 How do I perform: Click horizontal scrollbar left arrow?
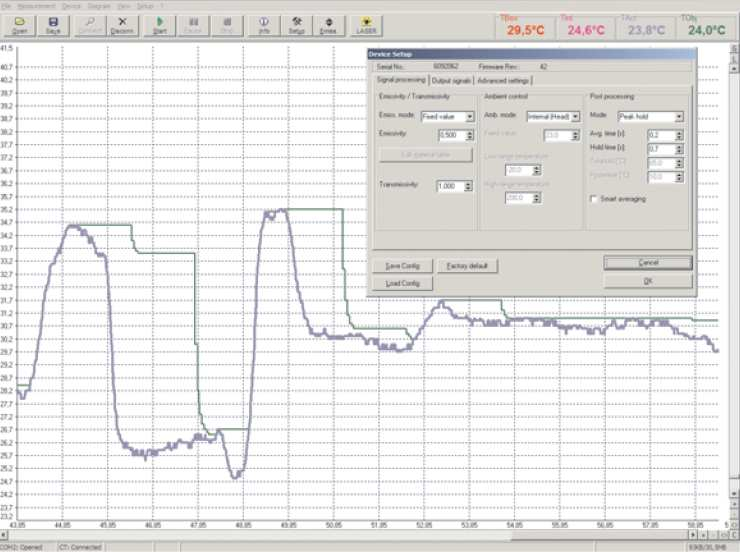click(x=4, y=535)
